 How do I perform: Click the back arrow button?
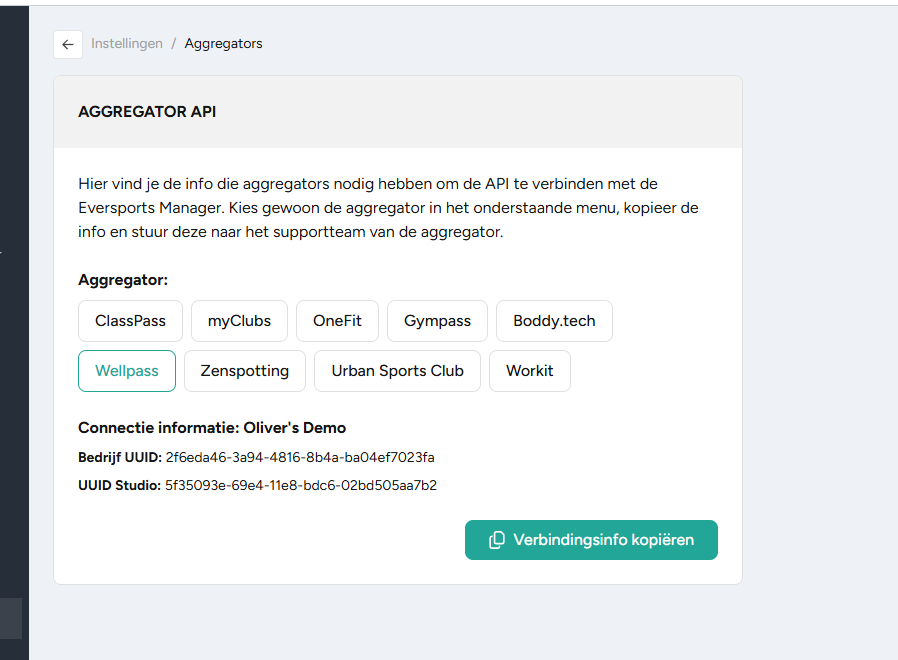pyautogui.click(x=68, y=44)
